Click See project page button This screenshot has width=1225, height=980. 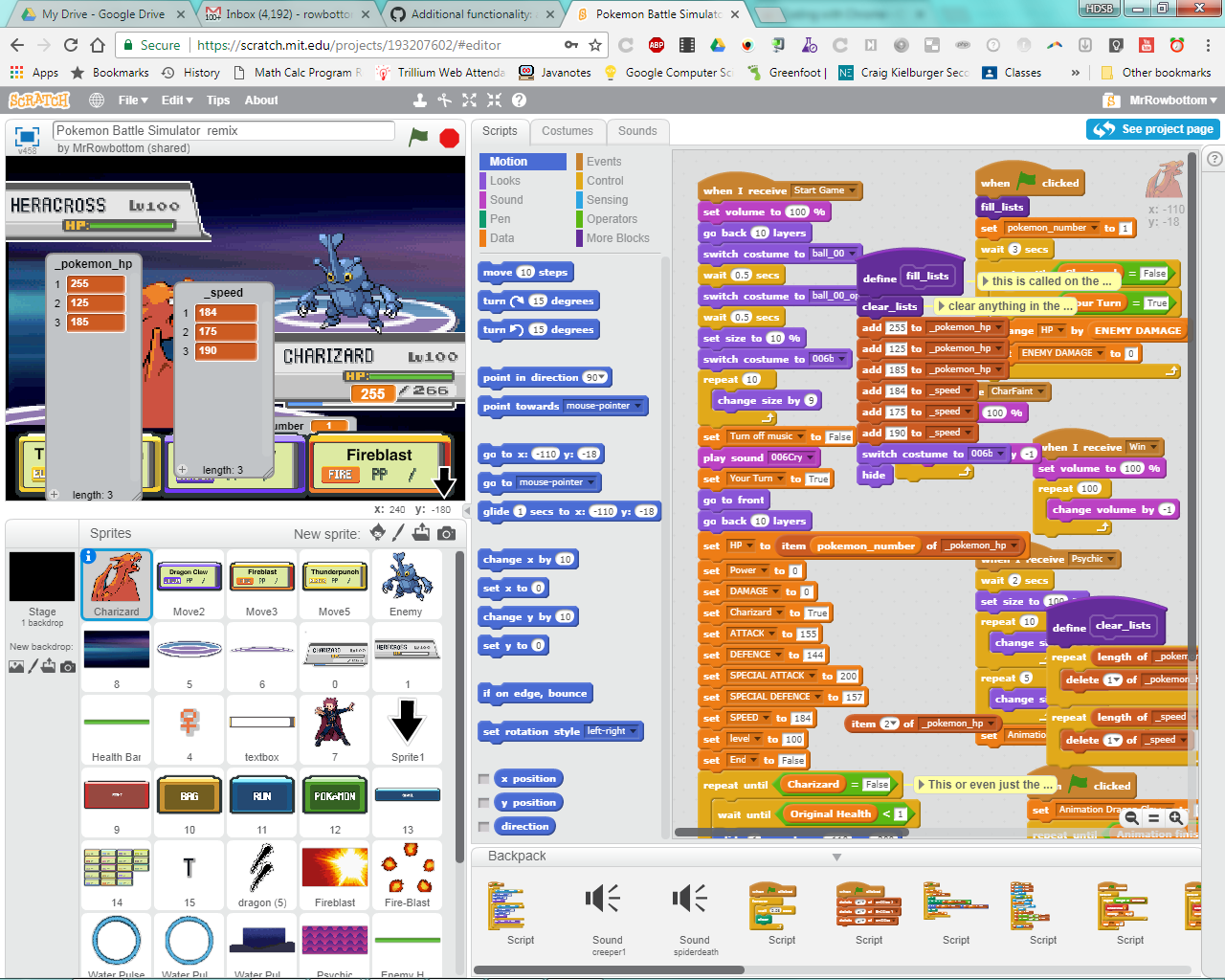[x=1152, y=129]
